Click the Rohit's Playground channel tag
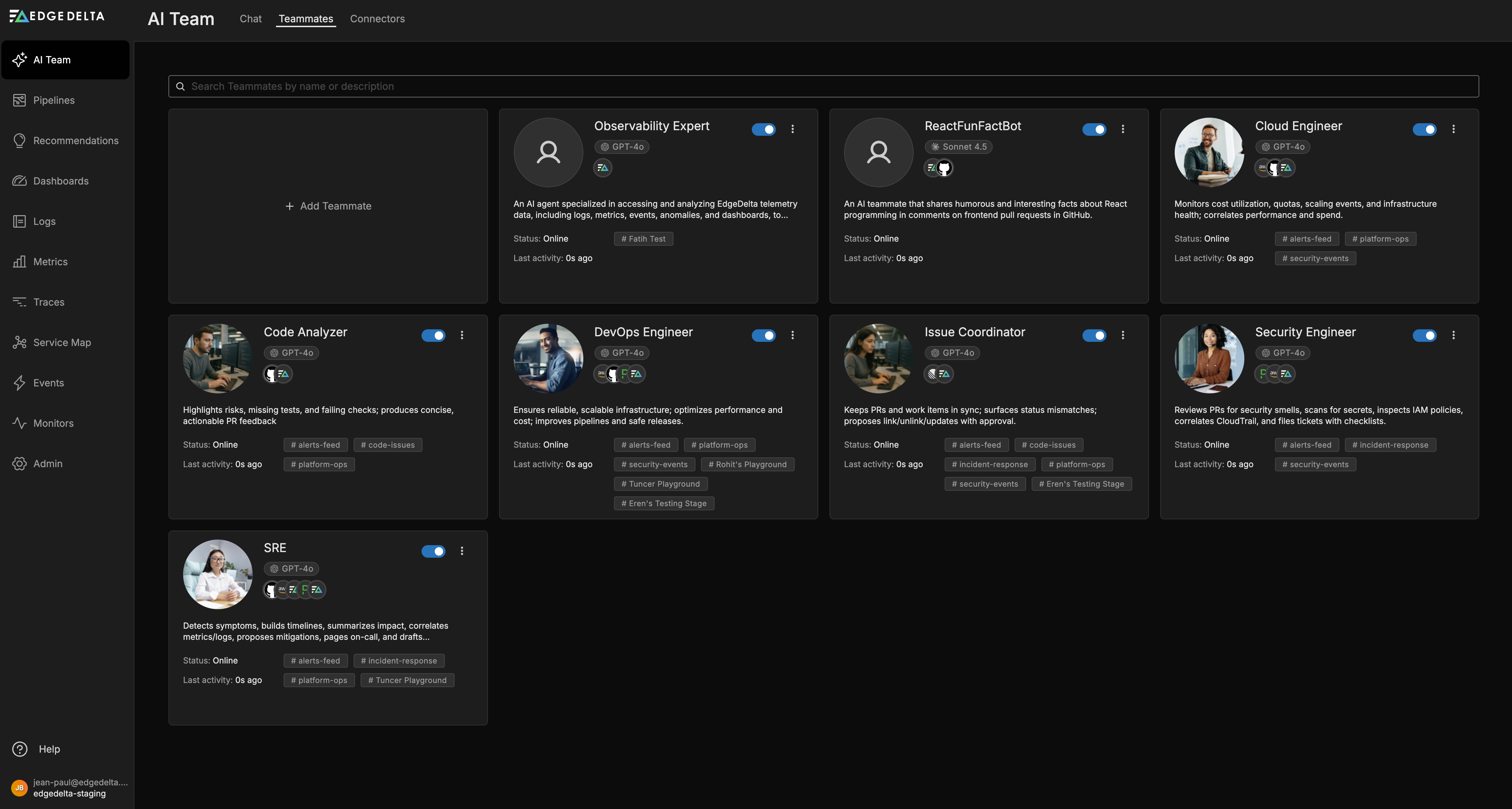Image resolution: width=1512 pixels, height=809 pixels. (747, 464)
